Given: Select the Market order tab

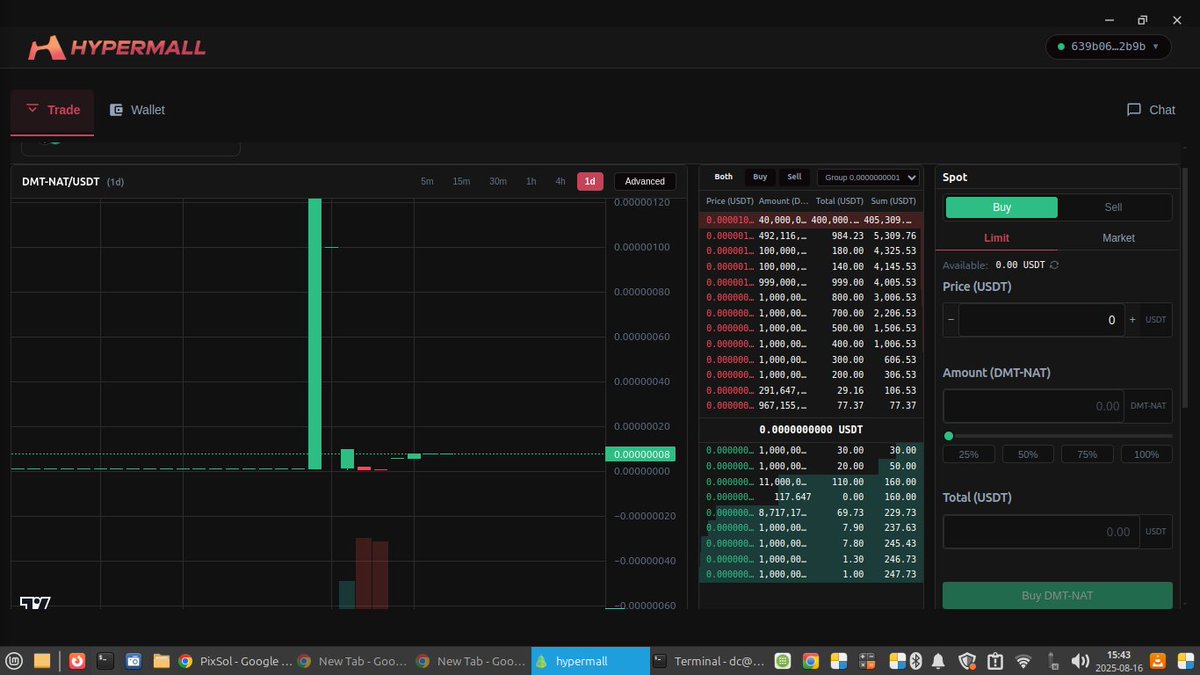Looking at the screenshot, I should tap(1118, 238).
